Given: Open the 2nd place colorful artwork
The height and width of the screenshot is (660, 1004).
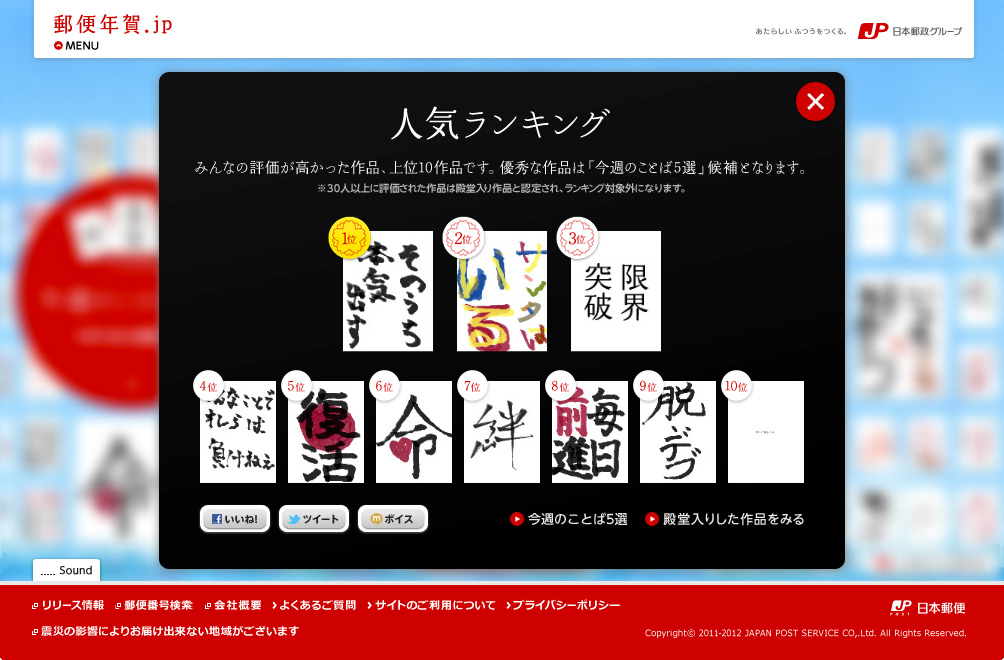Looking at the screenshot, I should point(502,291).
